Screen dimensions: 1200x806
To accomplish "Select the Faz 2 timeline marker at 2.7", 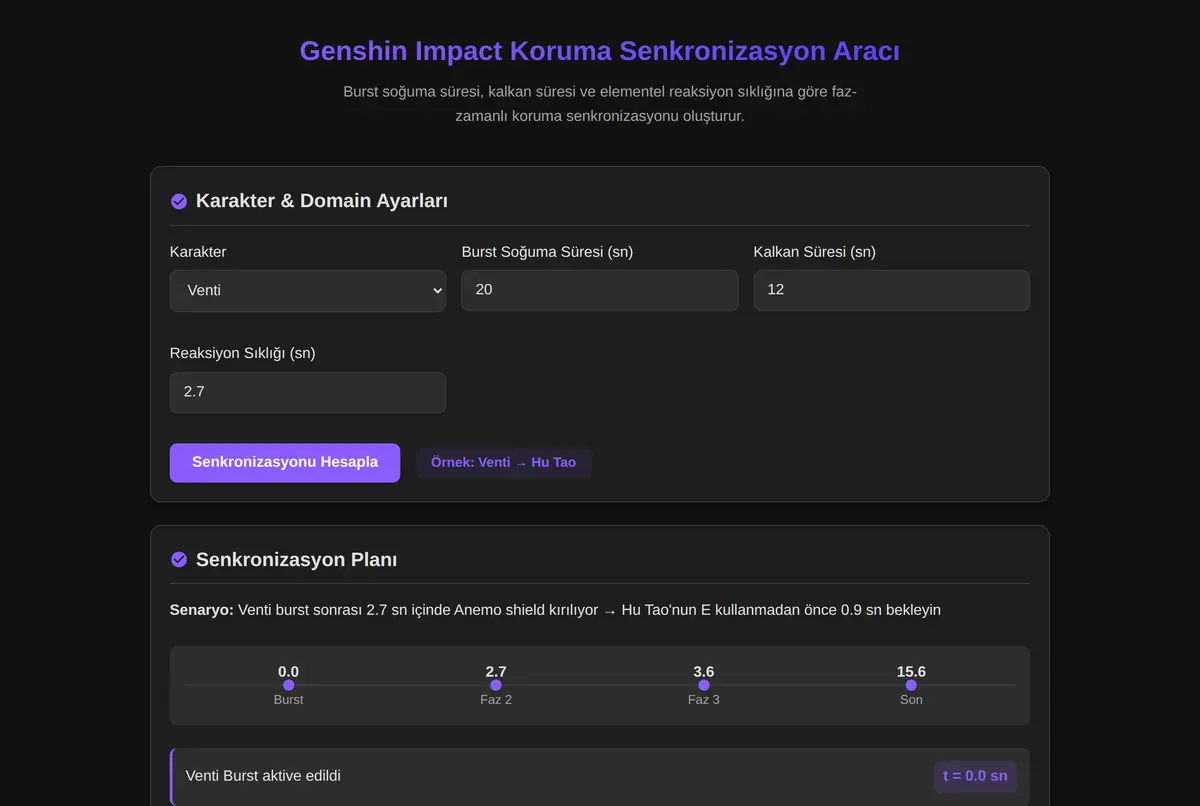I will coord(496,685).
